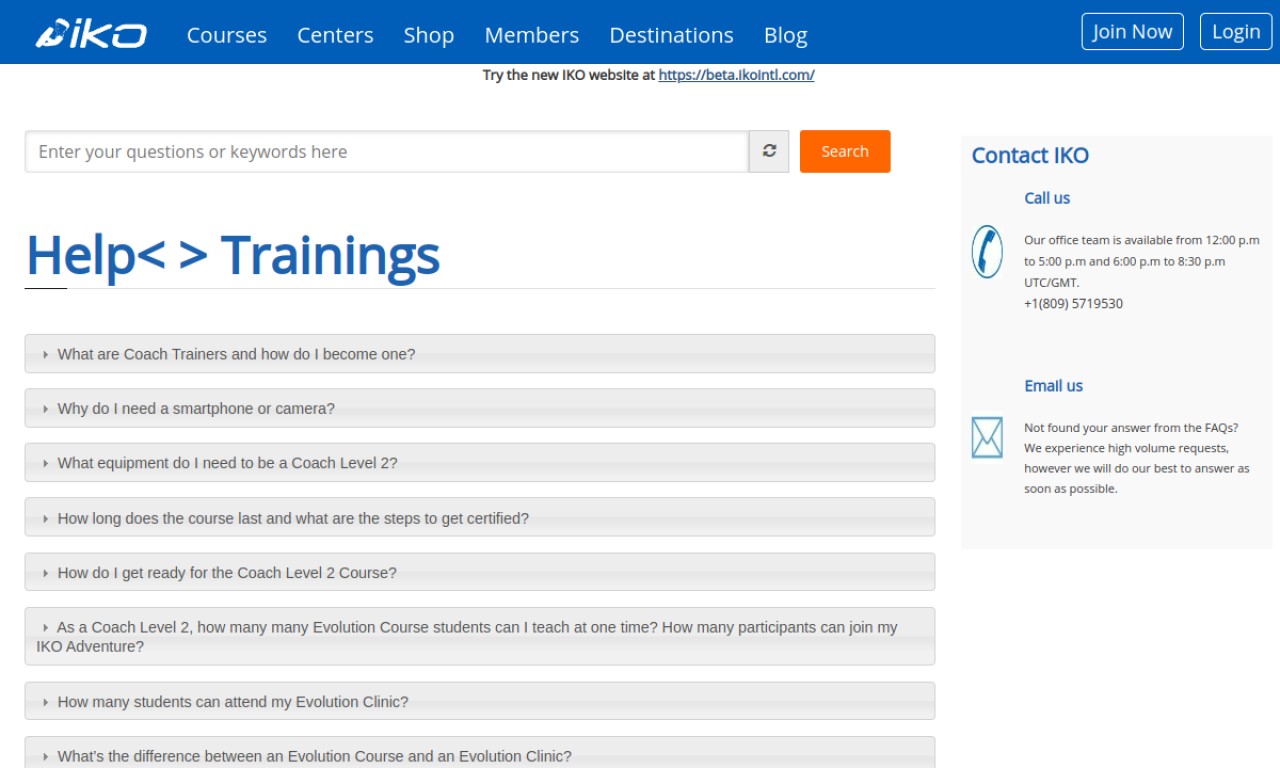This screenshot has height=768, width=1280.
Task: Expand 'Why do I need a smartphone or camera?'
Action: coord(480,408)
